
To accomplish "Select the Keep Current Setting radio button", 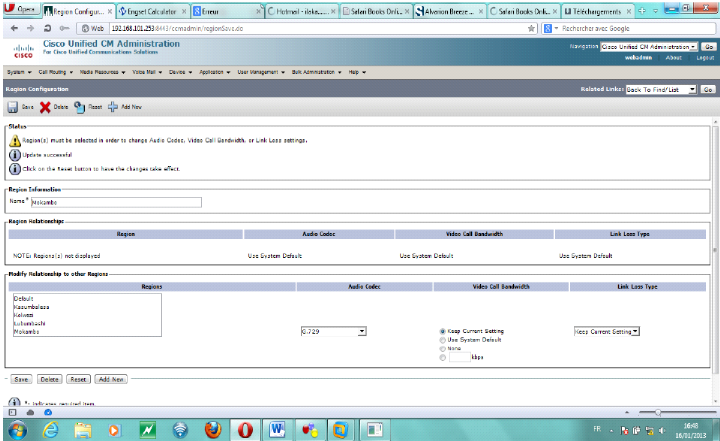I will click(443, 331).
